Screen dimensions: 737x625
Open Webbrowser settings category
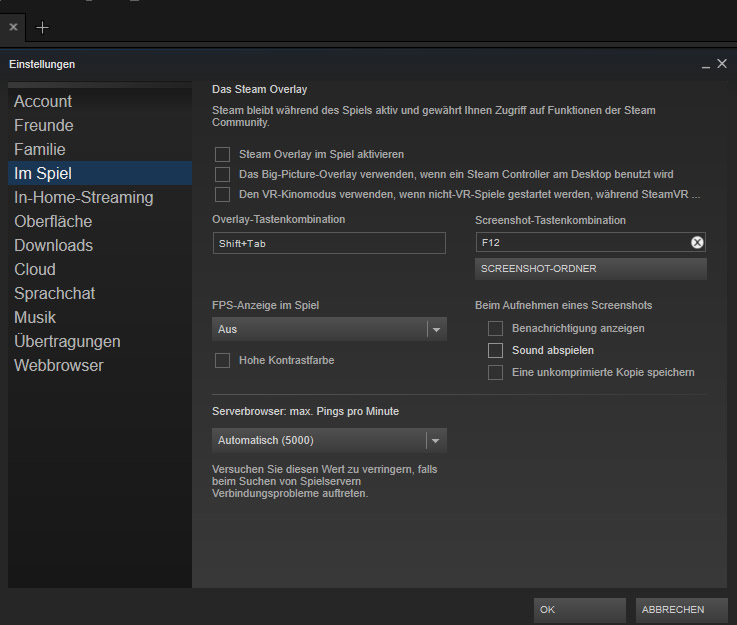pyautogui.click(x=100, y=365)
